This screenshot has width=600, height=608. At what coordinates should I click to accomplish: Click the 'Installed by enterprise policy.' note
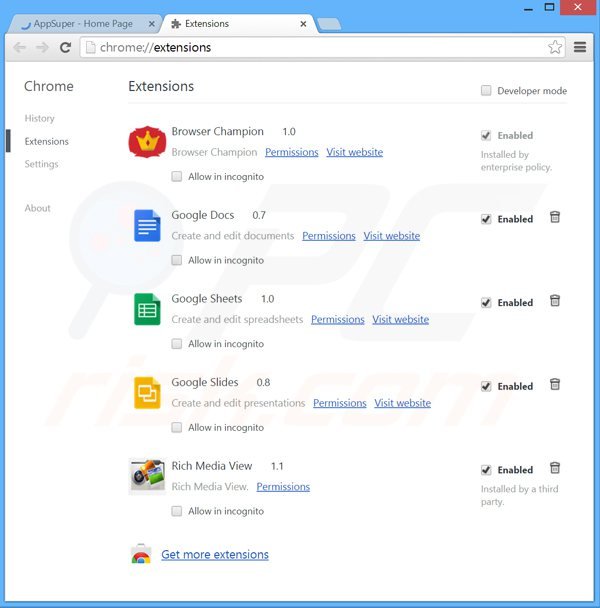[516, 161]
